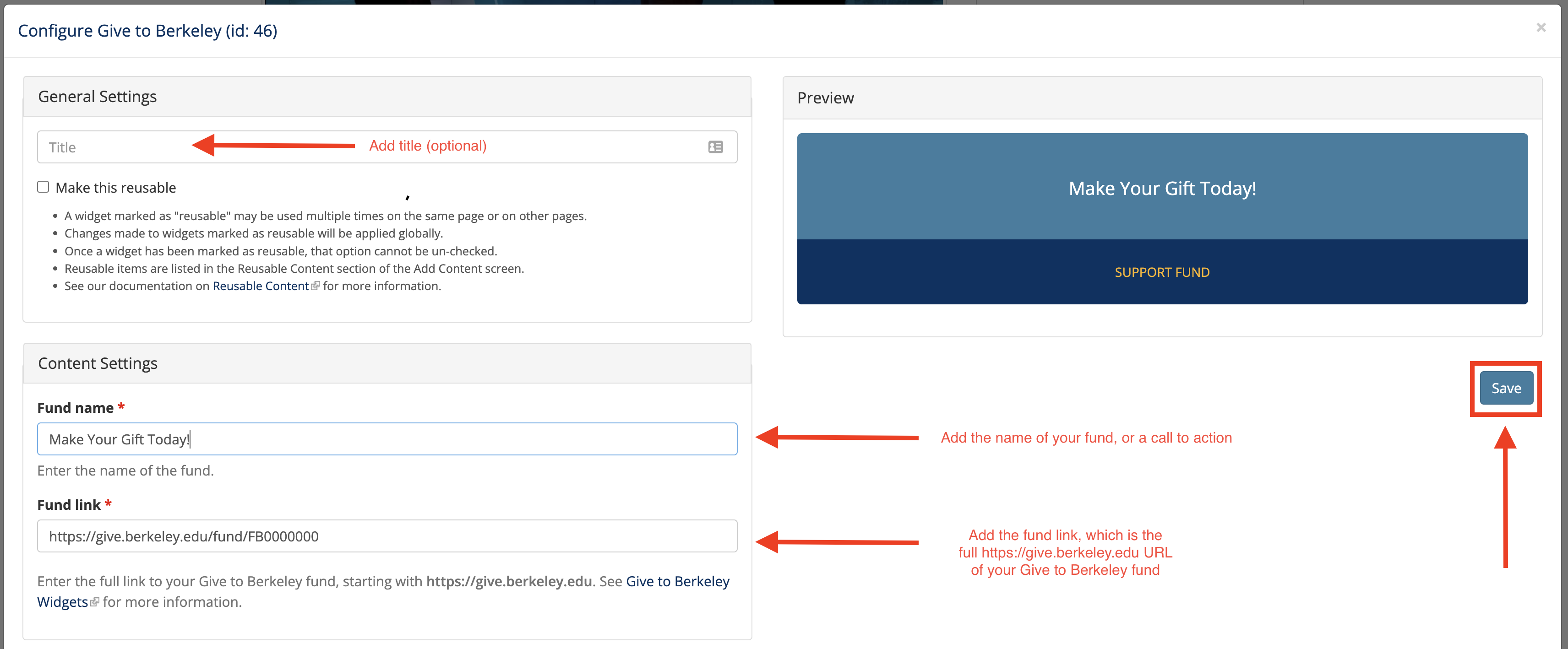
Task: Click the contact card icon in Title field
Action: point(716,146)
